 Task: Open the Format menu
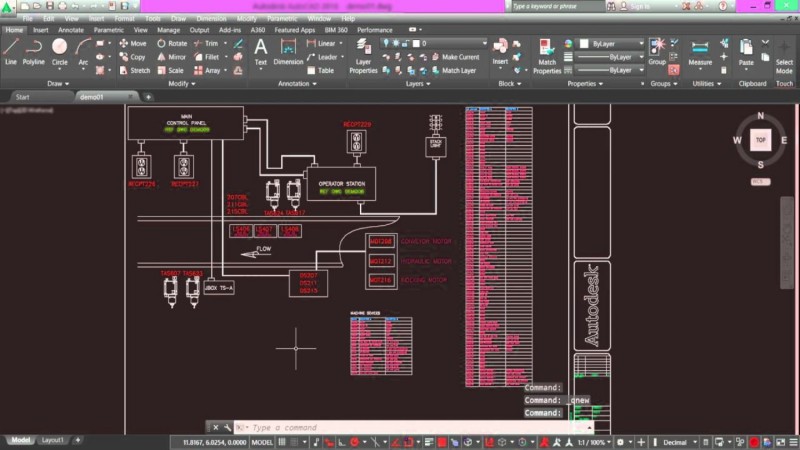click(124, 18)
